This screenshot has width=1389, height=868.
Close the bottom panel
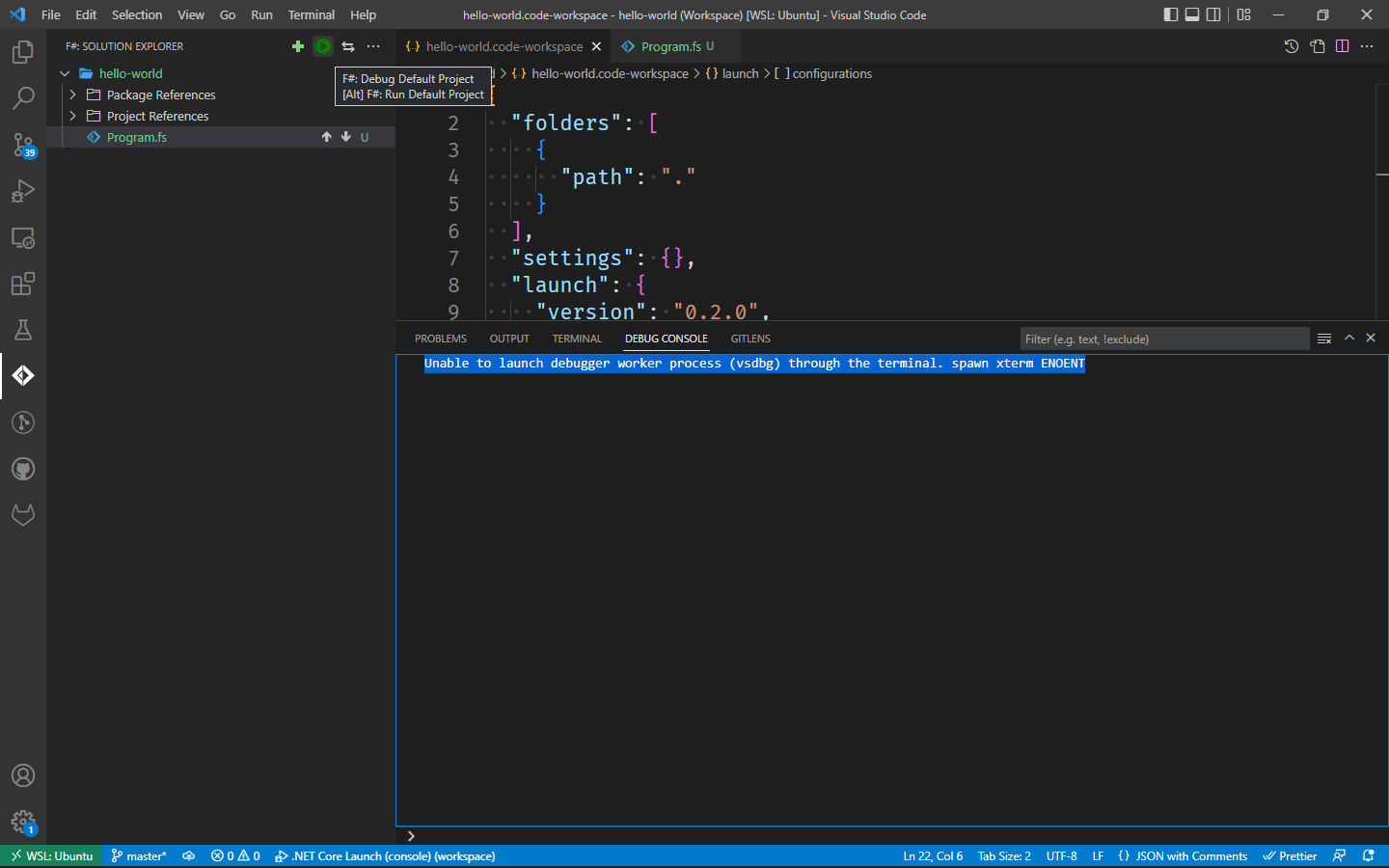pos(1371,339)
